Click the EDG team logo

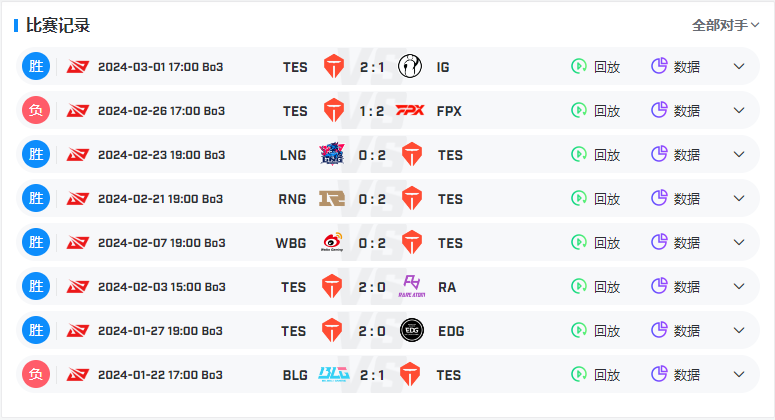[x=412, y=330]
